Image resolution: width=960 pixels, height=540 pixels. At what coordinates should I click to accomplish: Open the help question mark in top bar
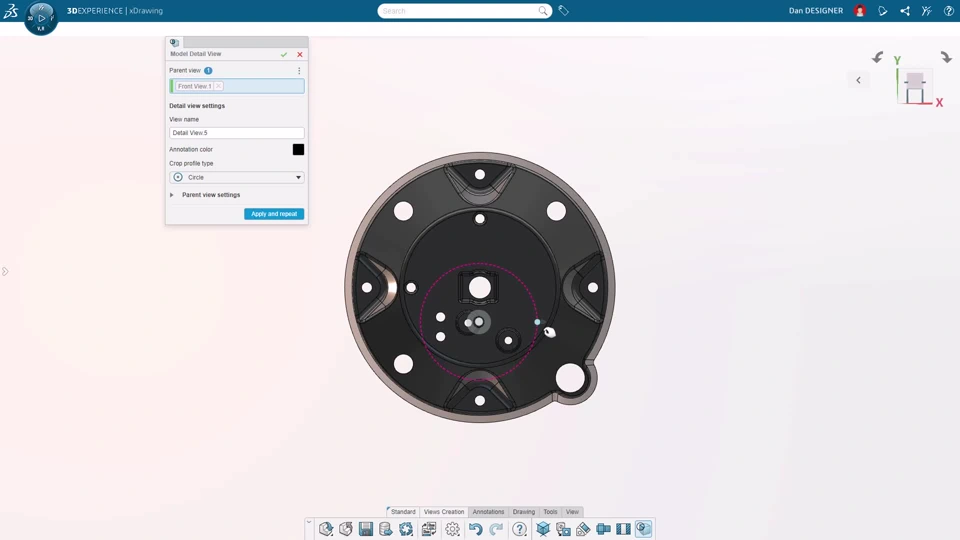pyautogui.click(x=948, y=10)
